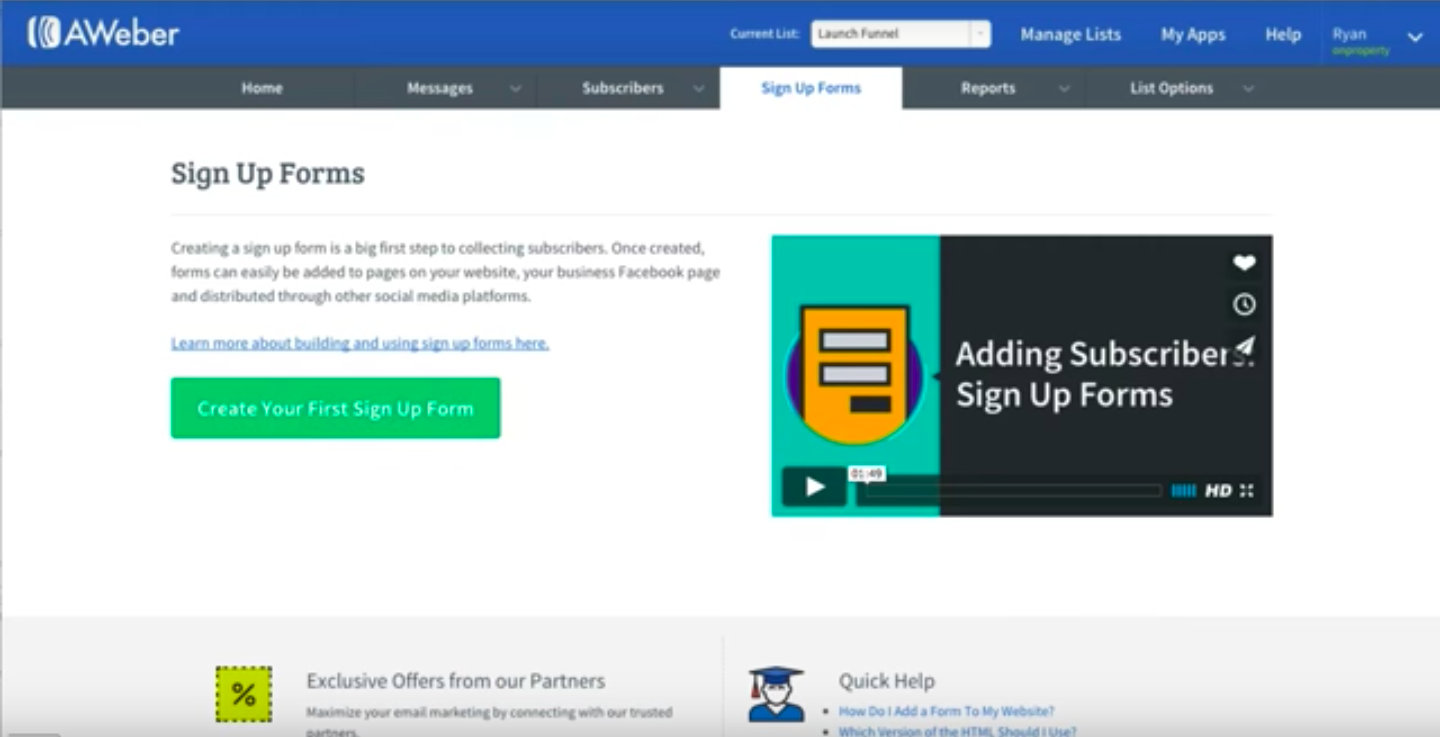Like the video with heart icon
The image size is (1440, 737).
[1244, 263]
